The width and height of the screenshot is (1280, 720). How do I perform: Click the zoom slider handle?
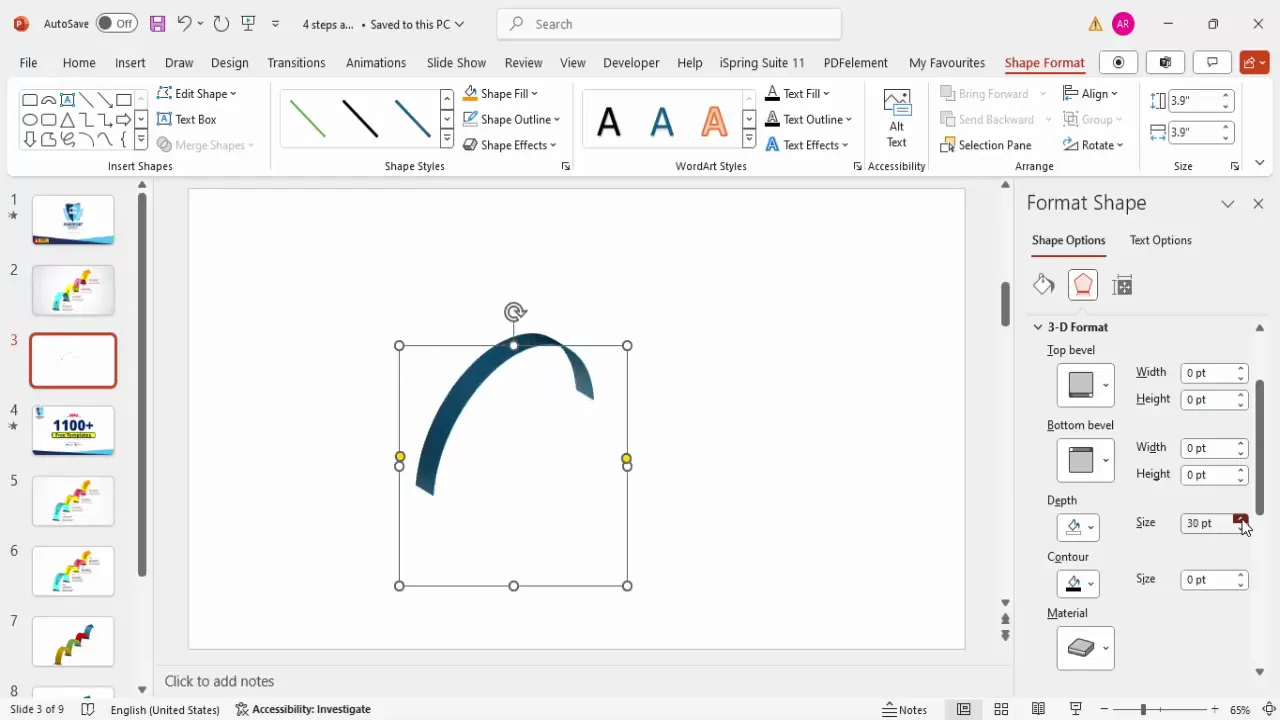pyautogui.click(x=1143, y=709)
